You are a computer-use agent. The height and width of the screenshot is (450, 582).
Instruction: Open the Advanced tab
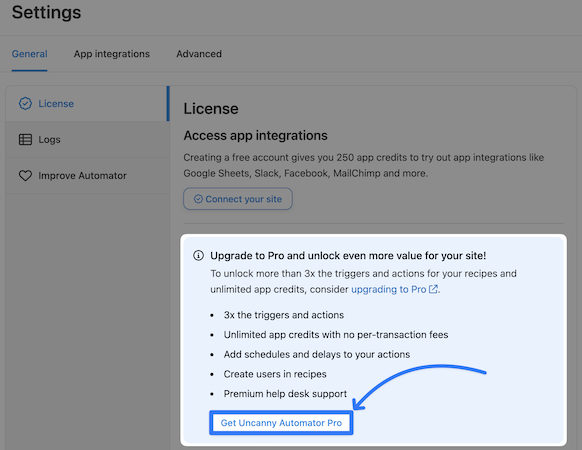tap(199, 54)
